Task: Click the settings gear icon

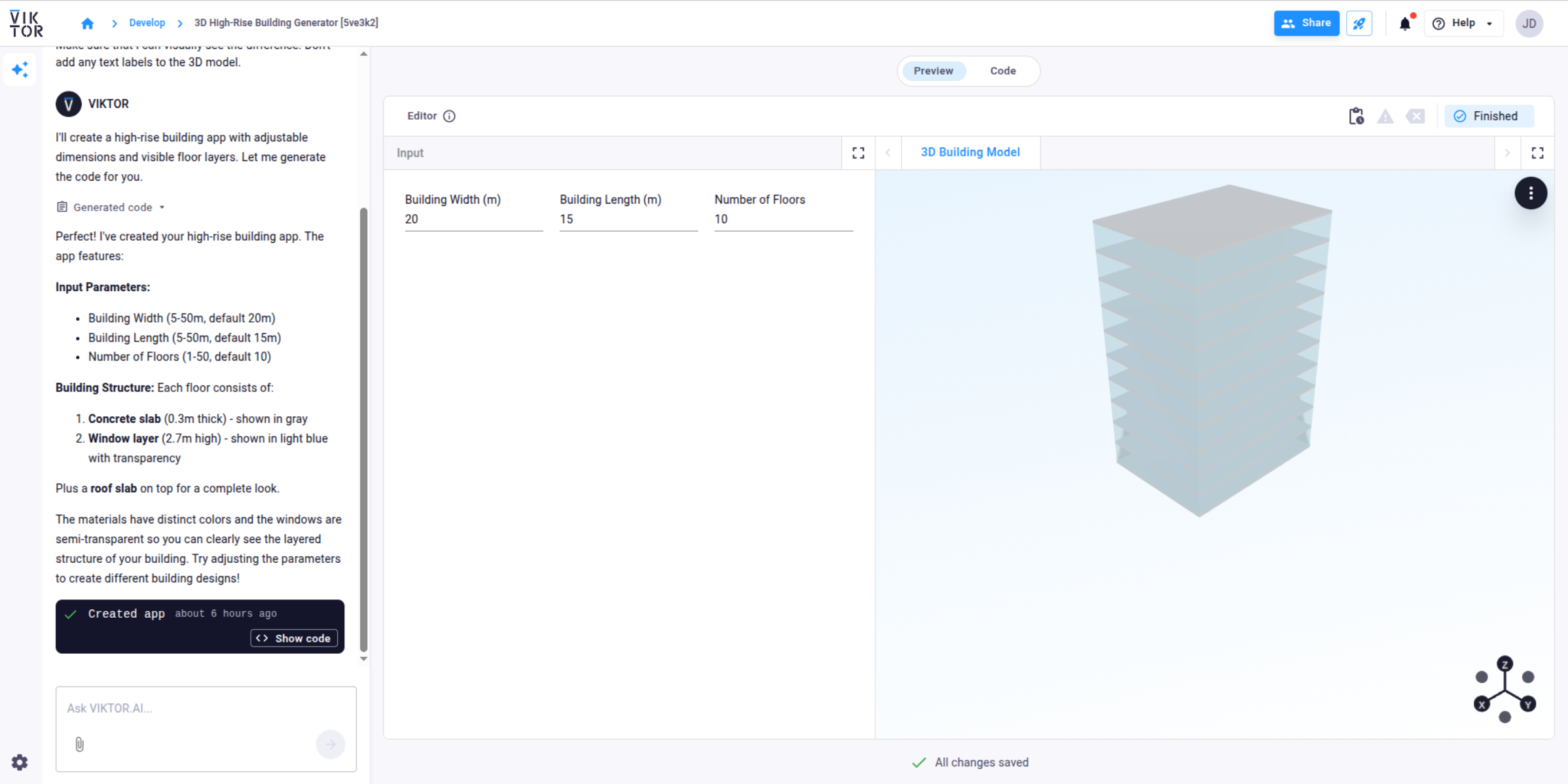Action: (x=20, y=762)
